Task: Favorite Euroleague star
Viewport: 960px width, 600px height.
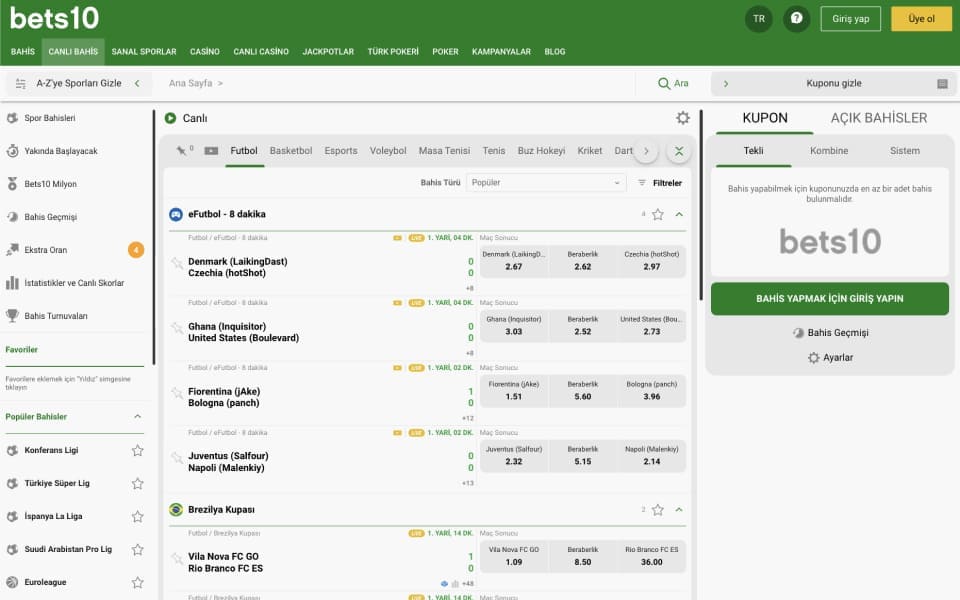Action: 138,582
